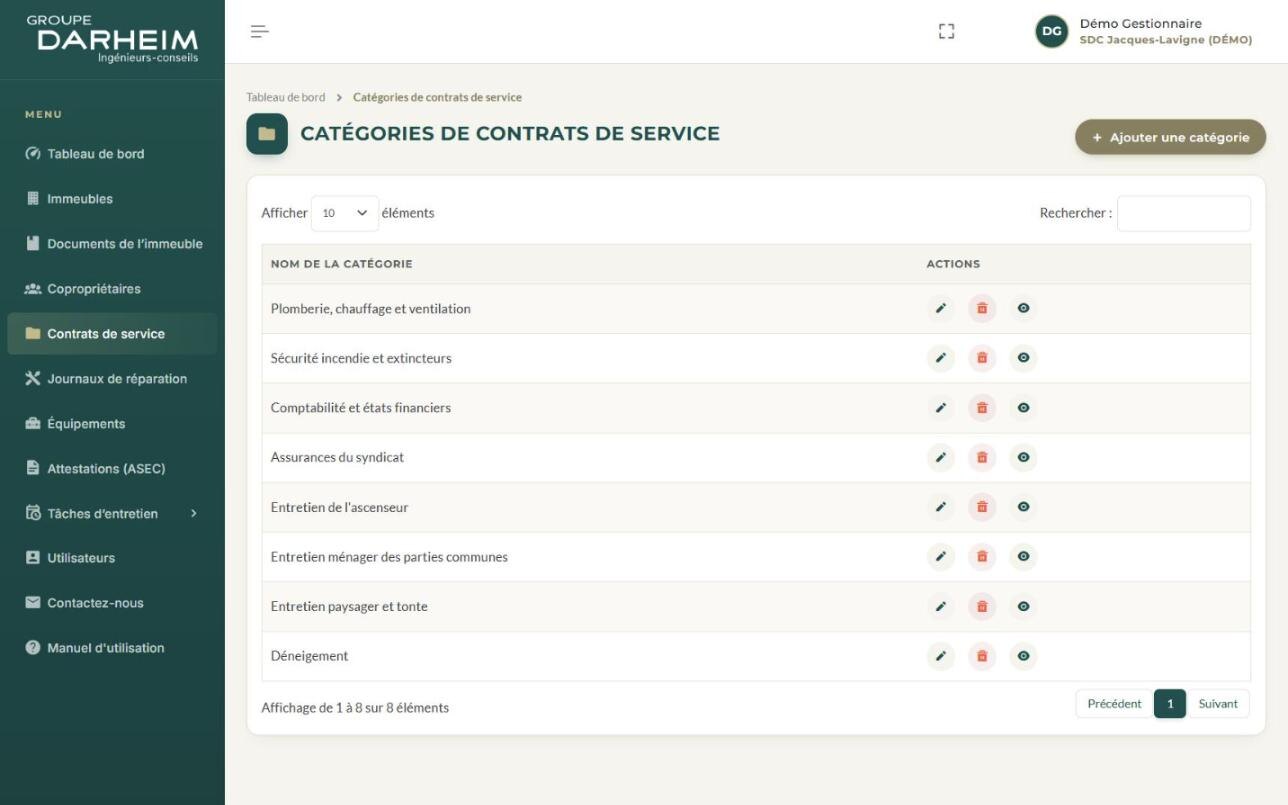
Task: Open Manuel d'utilisation in the sidebar
Action: coord(112,648)
